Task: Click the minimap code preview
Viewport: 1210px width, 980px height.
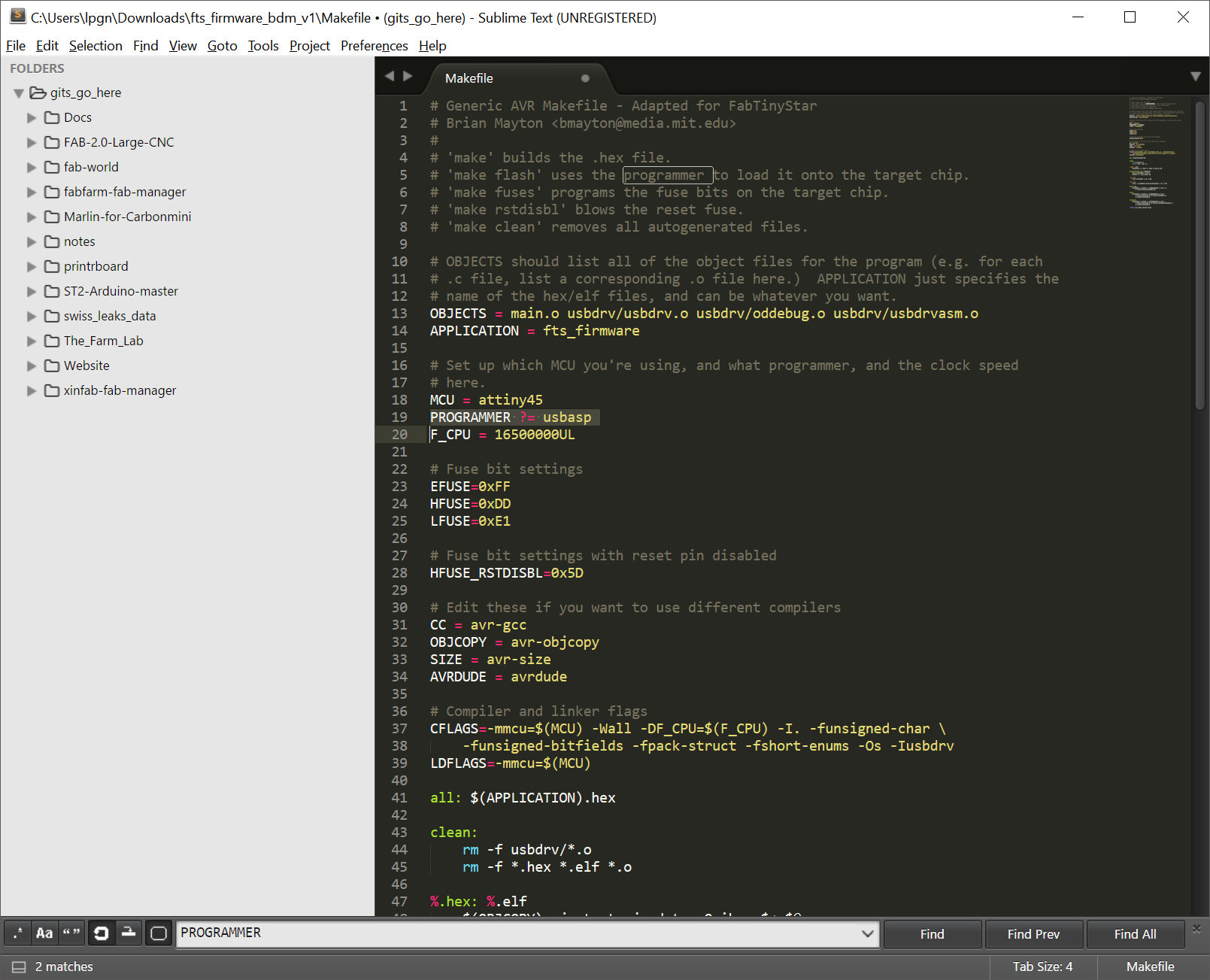Action: point(1156,152)
